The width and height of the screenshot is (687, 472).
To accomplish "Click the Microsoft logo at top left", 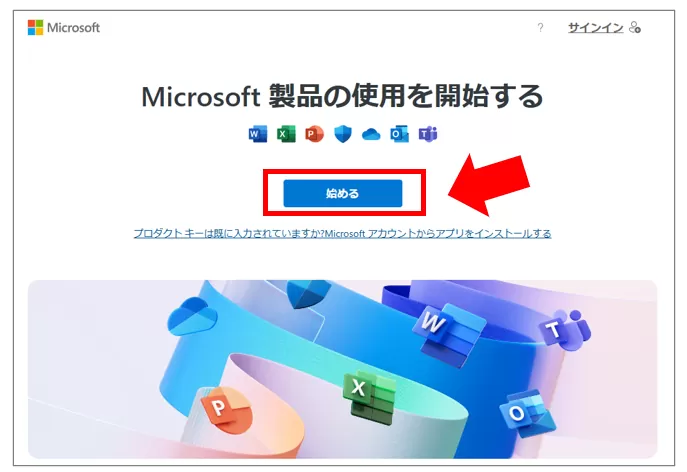I will [x=64, y=28].
